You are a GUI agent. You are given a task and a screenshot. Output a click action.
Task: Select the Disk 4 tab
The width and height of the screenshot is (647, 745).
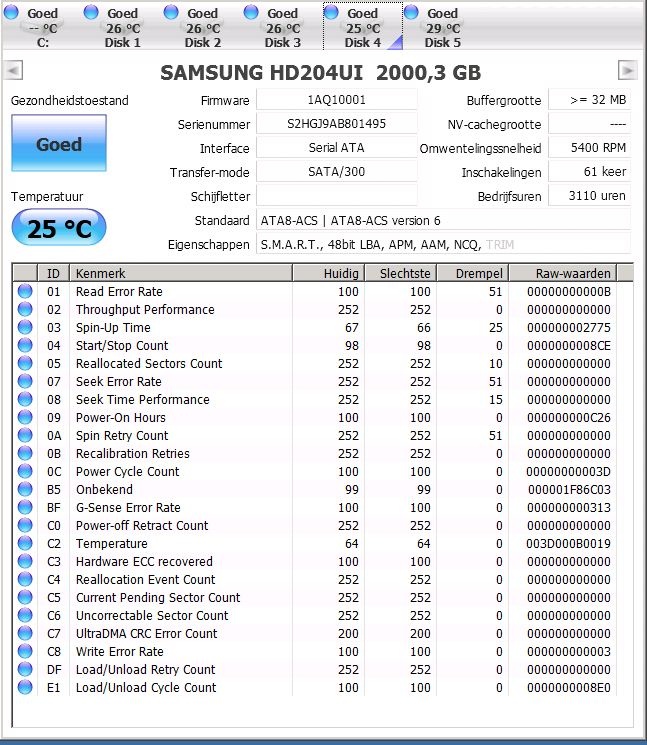point(363,26)
